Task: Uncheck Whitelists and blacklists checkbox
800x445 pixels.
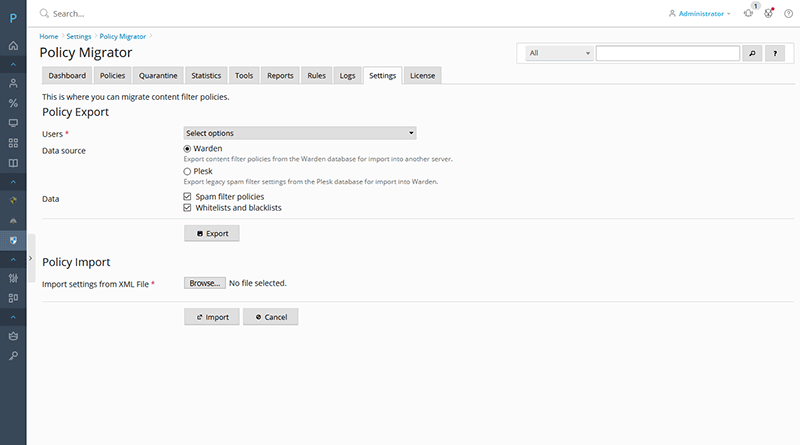Action: (187, 208)
